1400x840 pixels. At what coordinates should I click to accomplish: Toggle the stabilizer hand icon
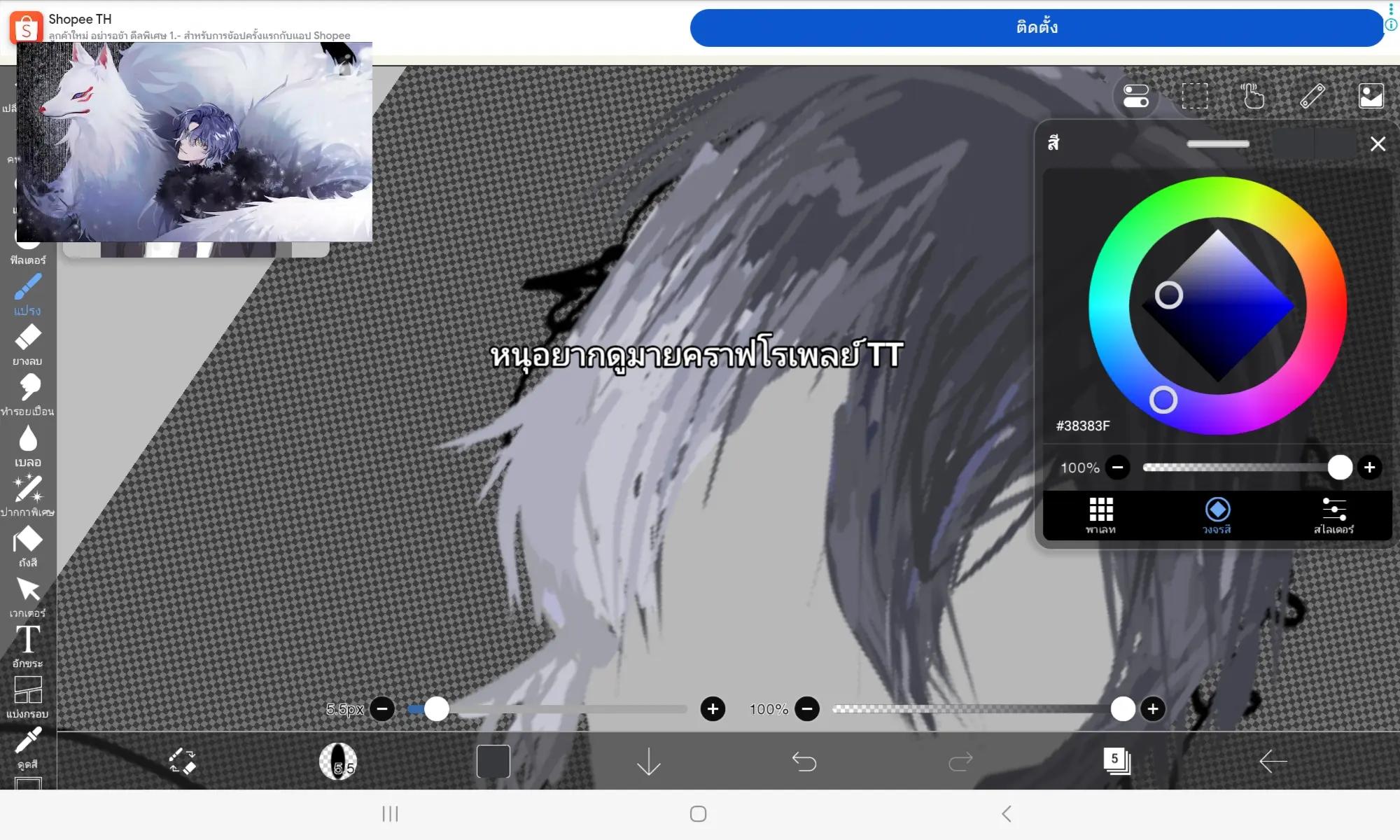click(1253, 96)
